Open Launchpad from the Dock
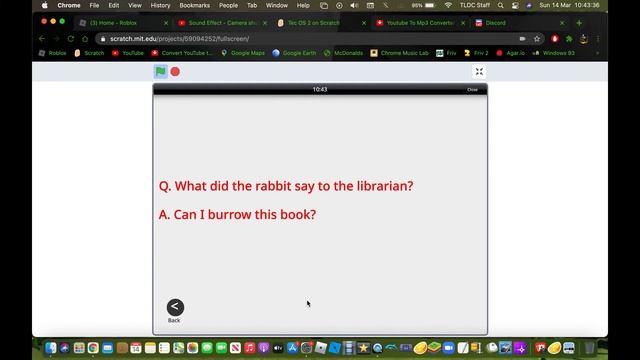 click(79, 348)
